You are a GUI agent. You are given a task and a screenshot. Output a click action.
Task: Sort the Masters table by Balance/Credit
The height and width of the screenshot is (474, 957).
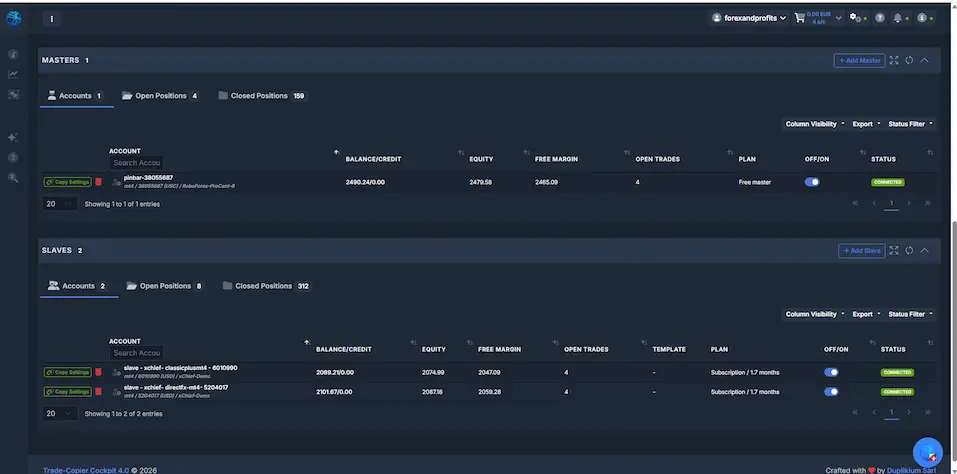461,152
